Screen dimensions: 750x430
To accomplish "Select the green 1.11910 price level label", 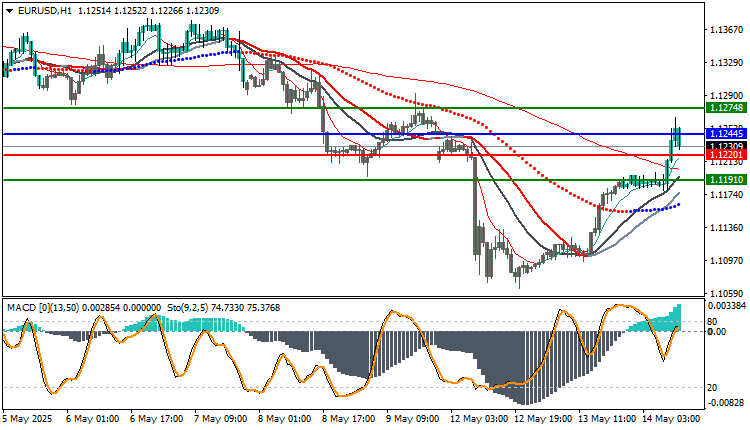I will pyautogui.click(x=726, y=179).
